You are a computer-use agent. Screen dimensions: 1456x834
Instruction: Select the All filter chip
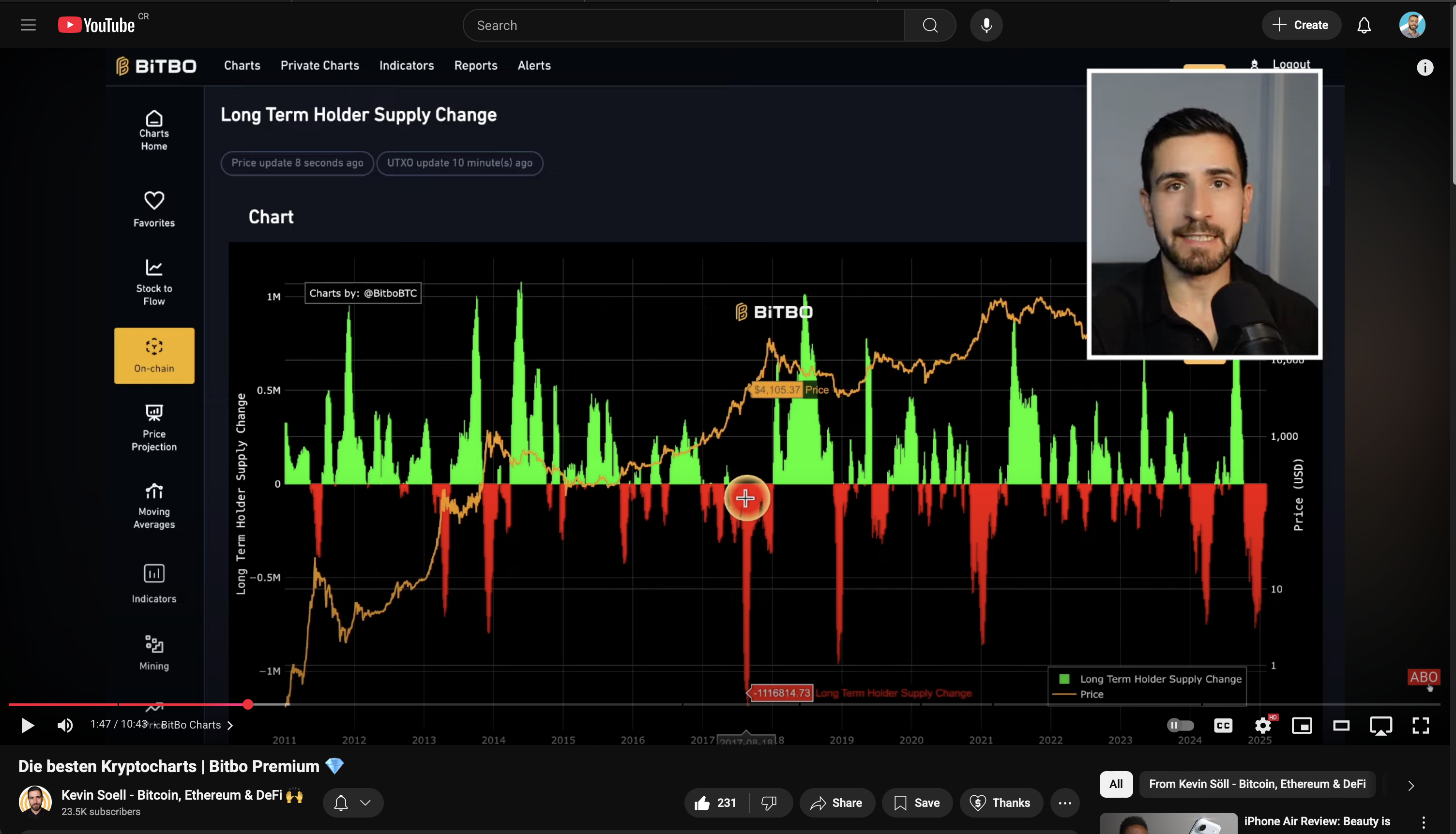pyautogui.click(x=1115, y=784)
